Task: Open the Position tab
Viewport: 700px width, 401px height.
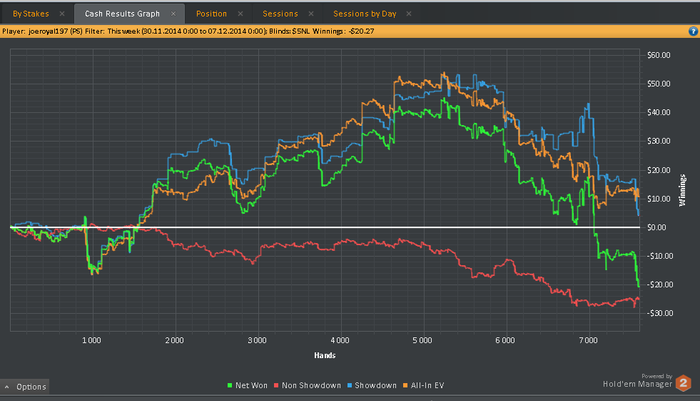Action: click(211, 14)
